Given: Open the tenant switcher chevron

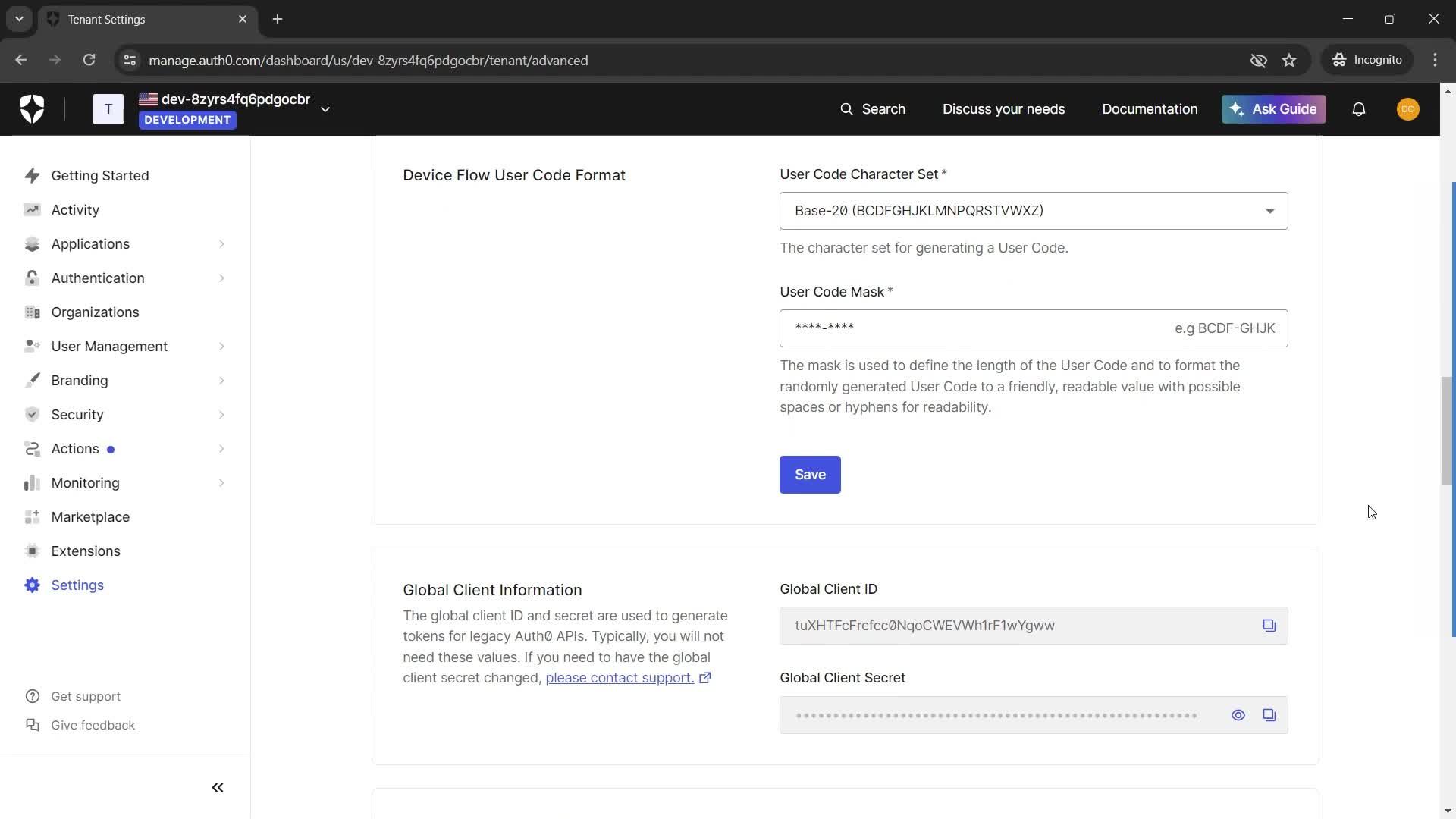Looking at the screenshot, I should click(325, 109).
